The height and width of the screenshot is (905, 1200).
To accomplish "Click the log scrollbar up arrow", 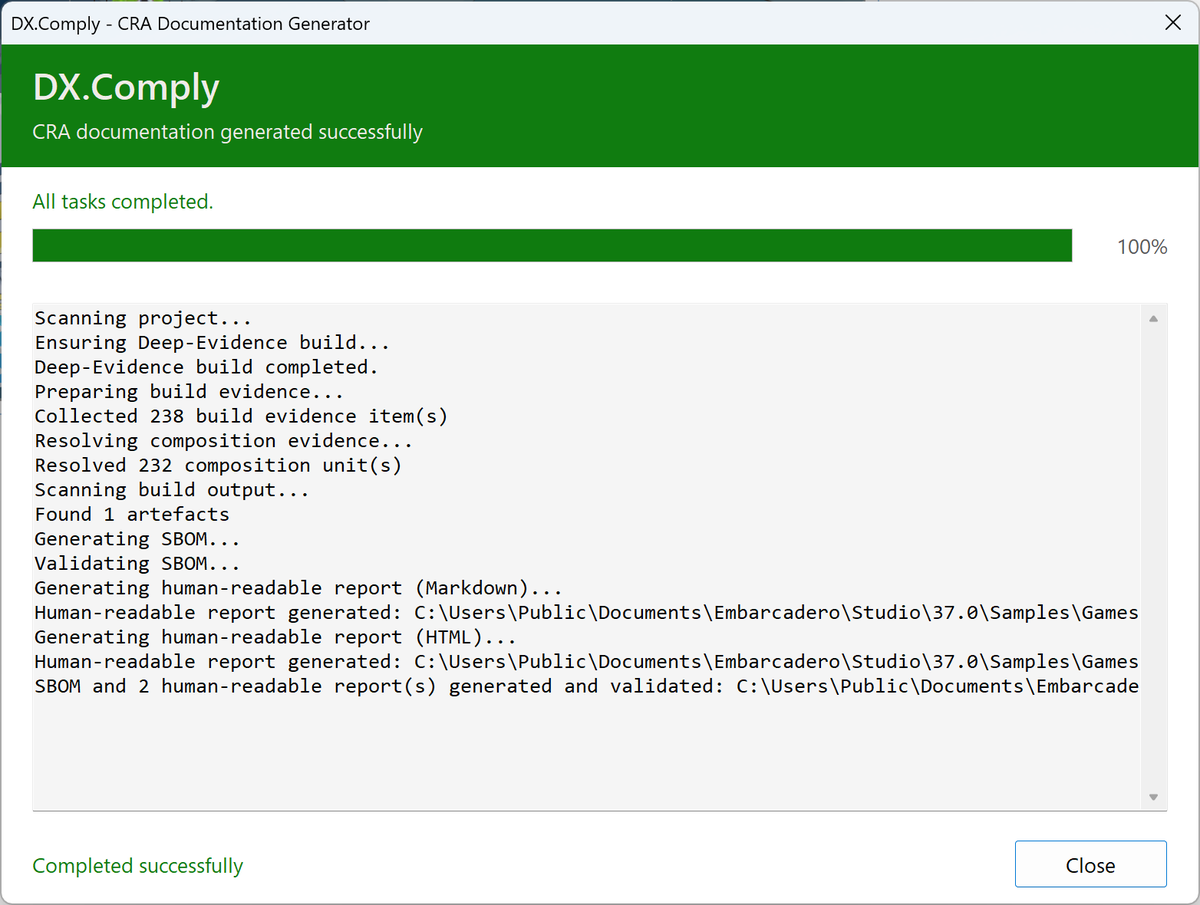I will tap(1153, 319).
